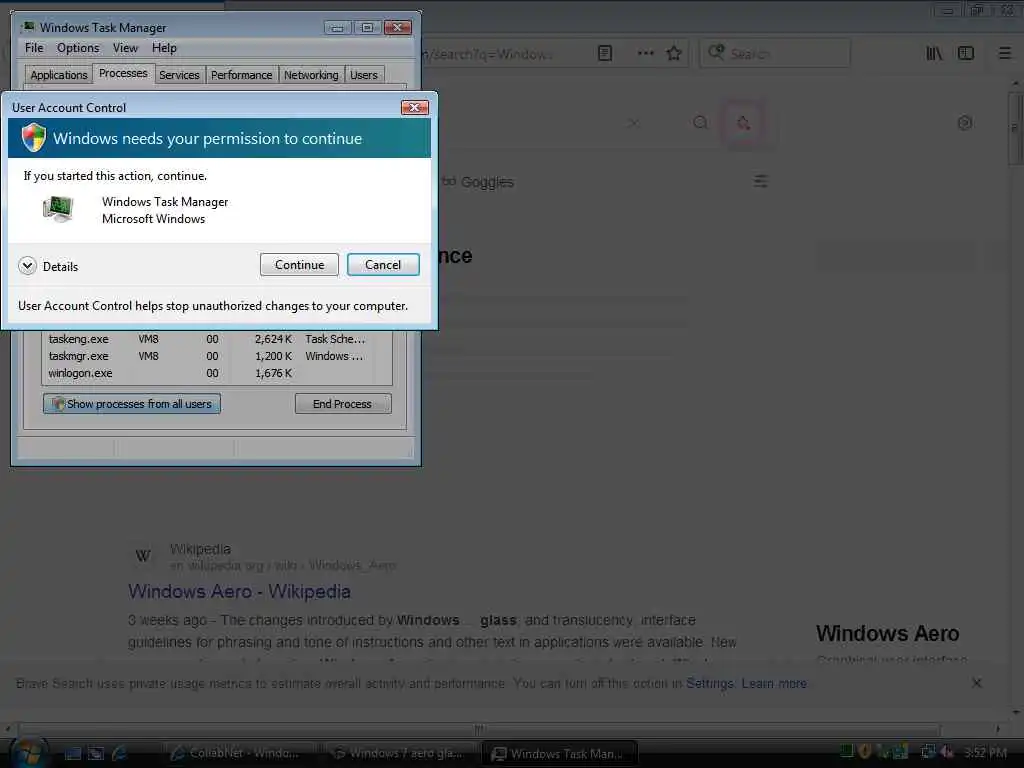
Task: Click the Windows Aero infobox heading
Action: [887, 633]
